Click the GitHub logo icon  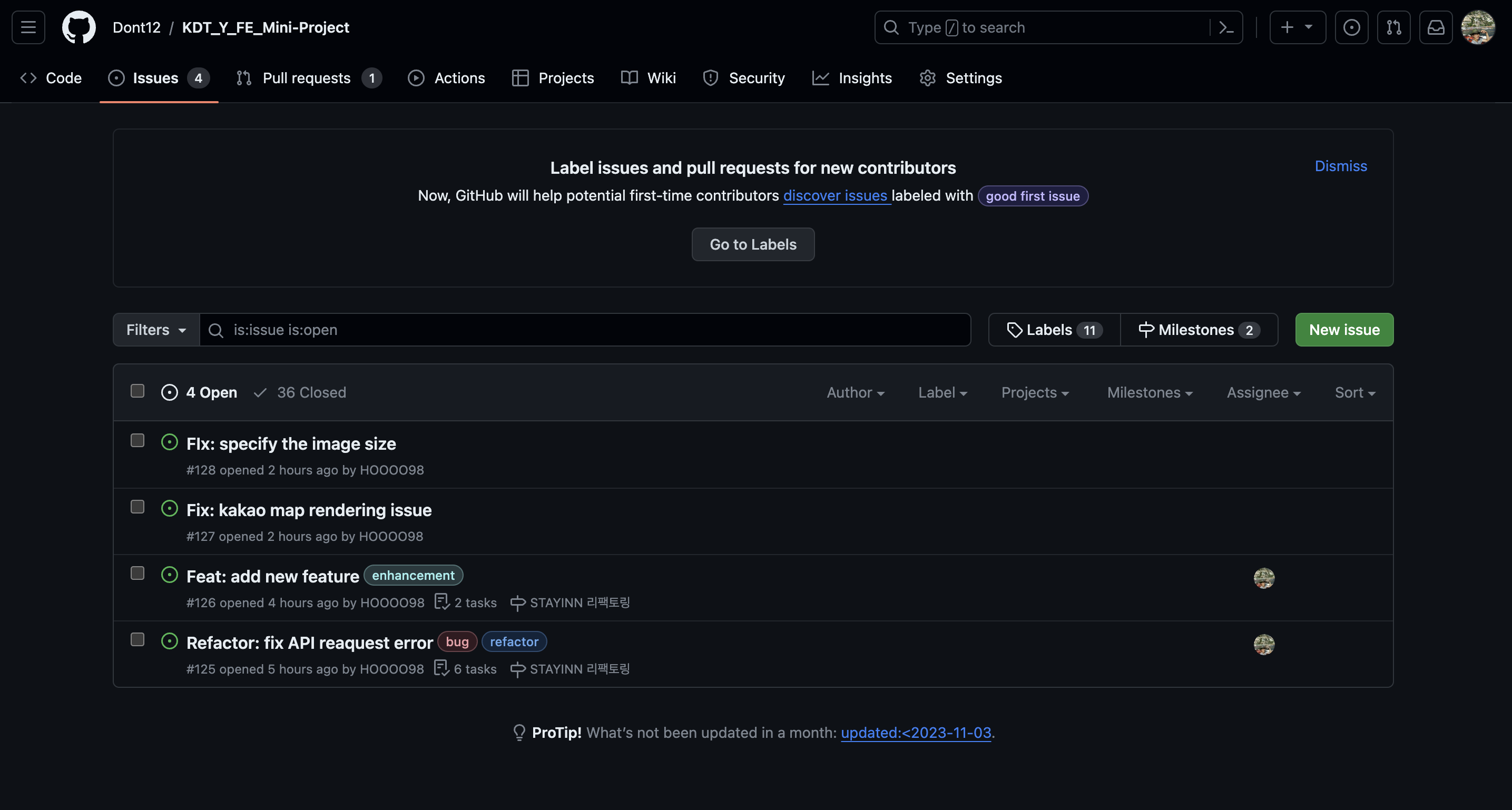[78, 27]
